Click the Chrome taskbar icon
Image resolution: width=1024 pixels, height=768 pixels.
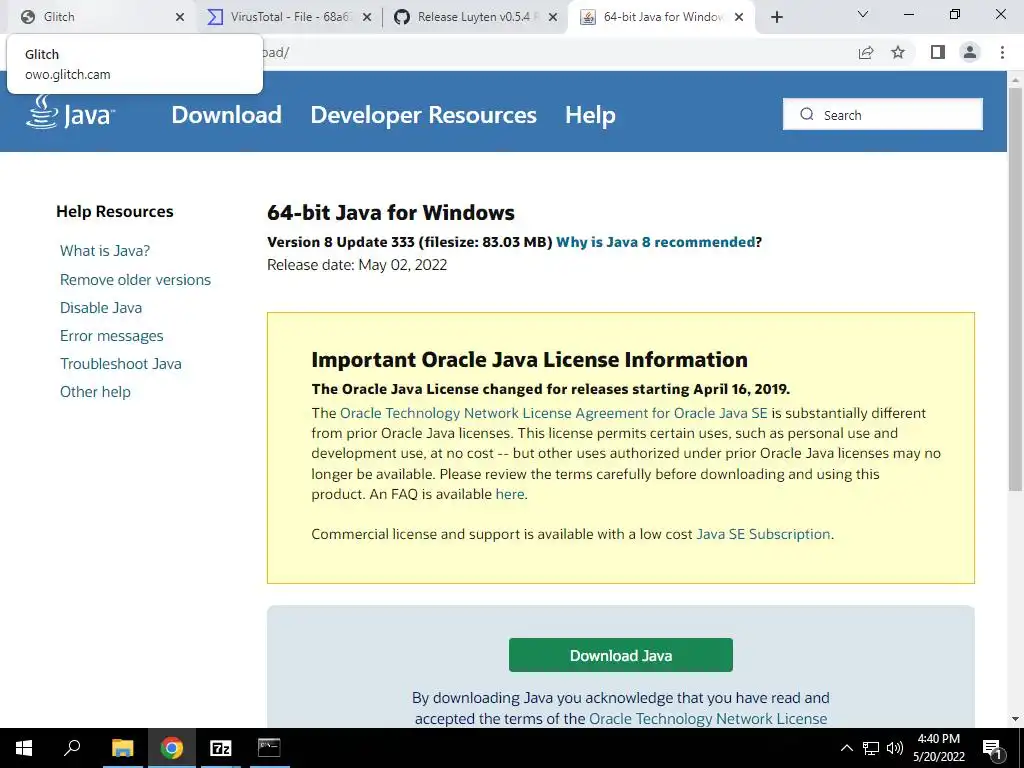click(x=172, y=748)
